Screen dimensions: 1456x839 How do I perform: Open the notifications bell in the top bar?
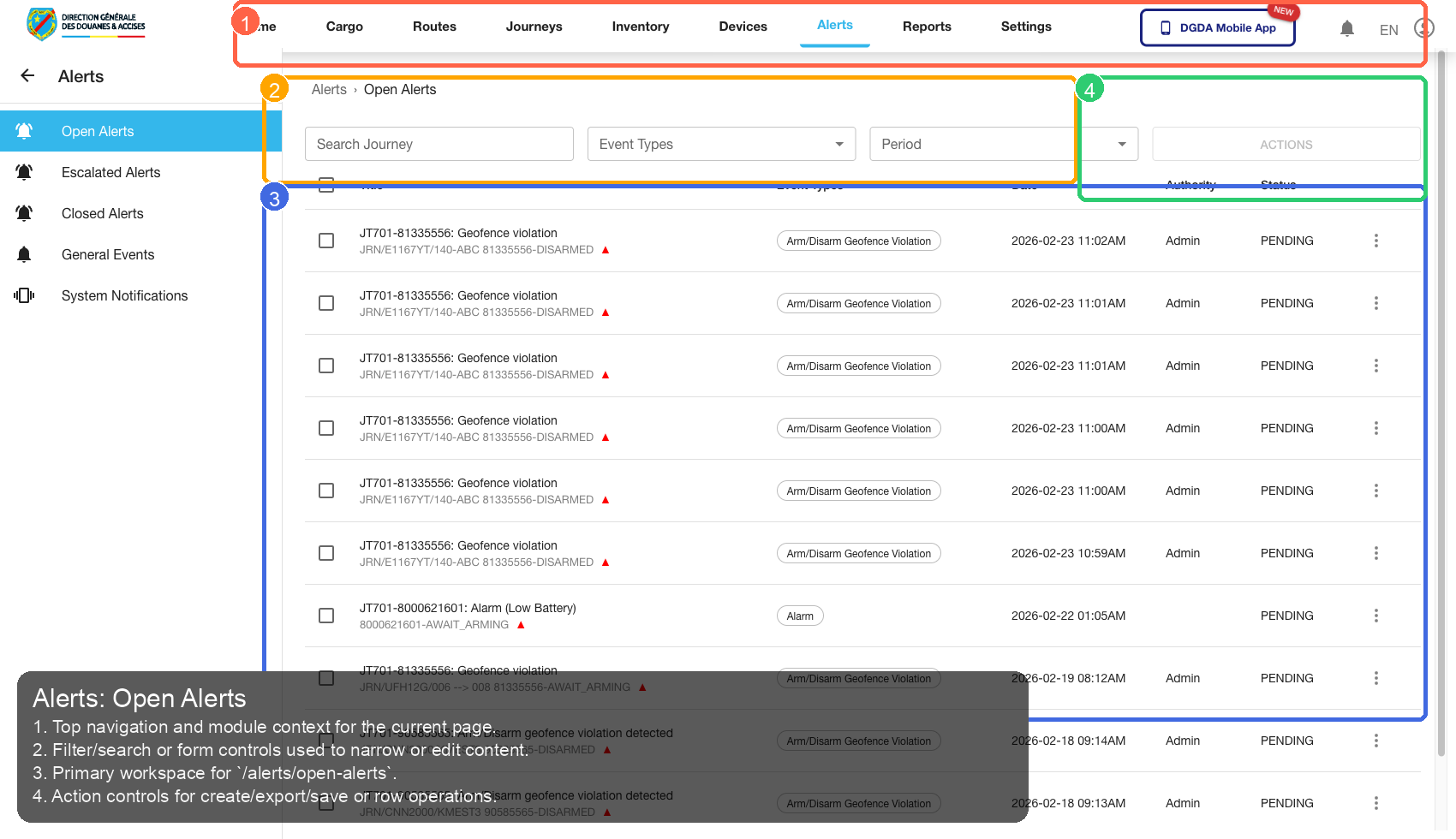point(1347,27)
